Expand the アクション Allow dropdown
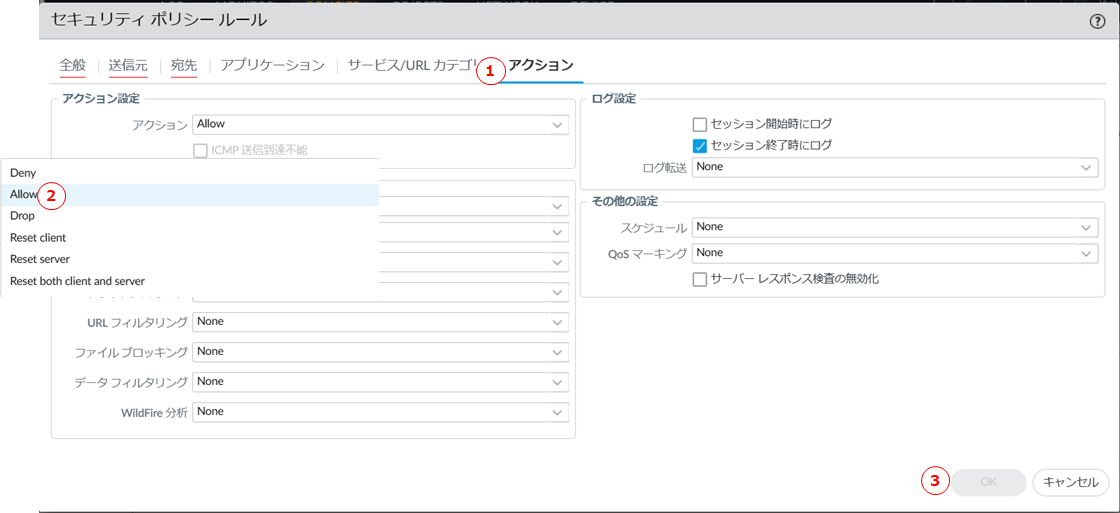 [x=380, y=125]
